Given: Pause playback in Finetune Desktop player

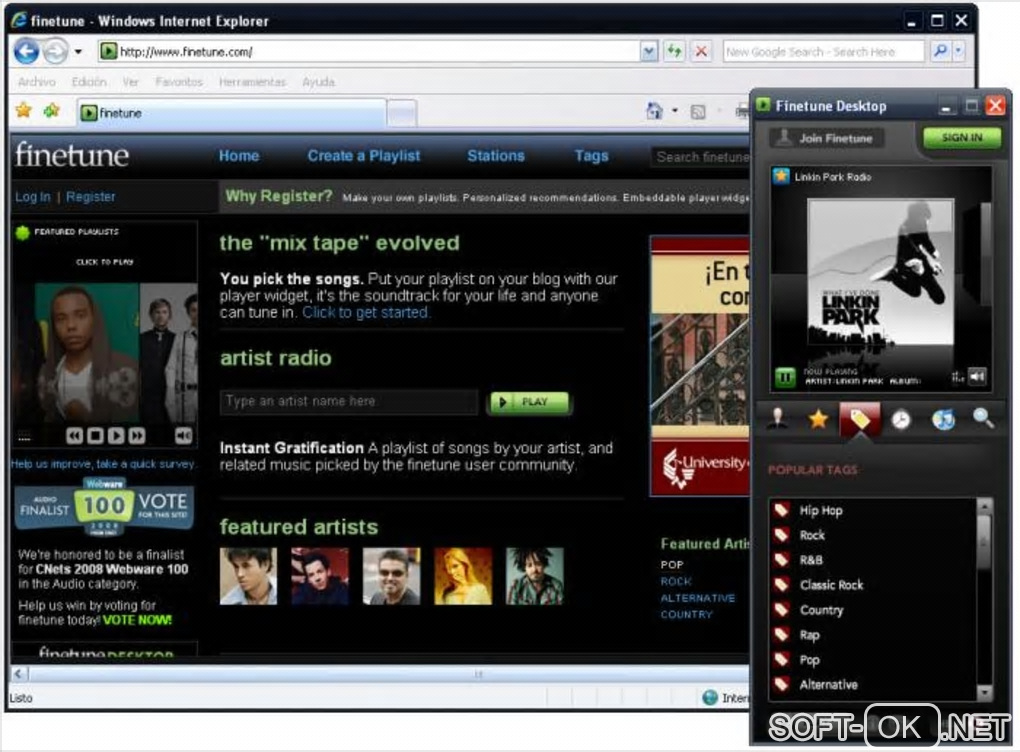Looking at the screenshot, I should tap(785, 377).
